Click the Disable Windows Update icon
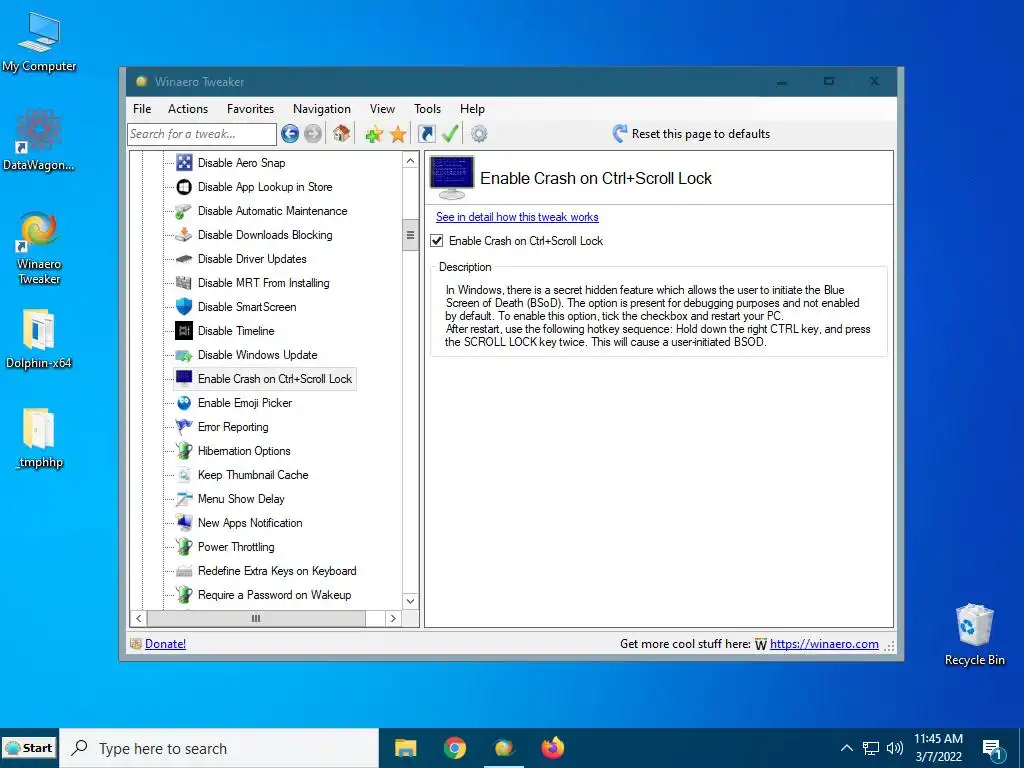The height and width of the screenshot is (768, 1024). [x=185, y=355]
